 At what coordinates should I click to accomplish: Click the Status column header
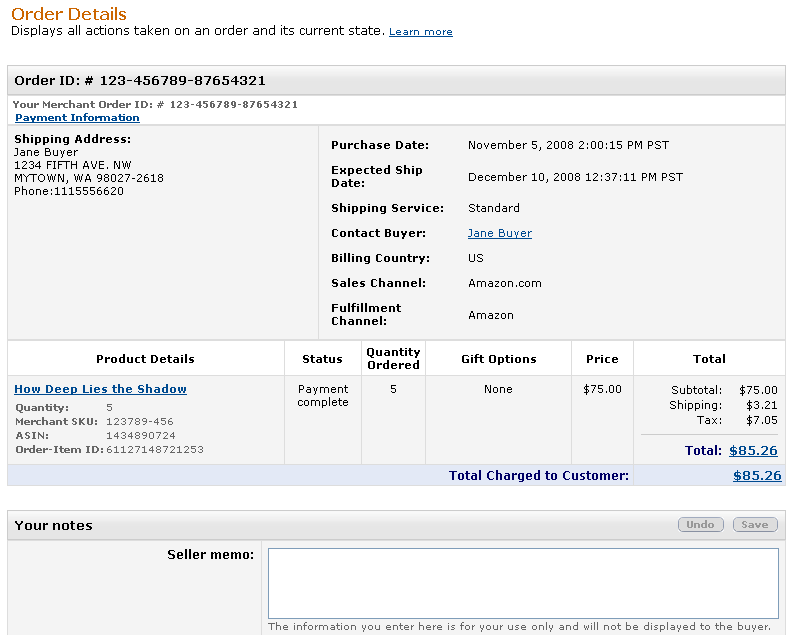pyautogui.click(x=322, y=359)
